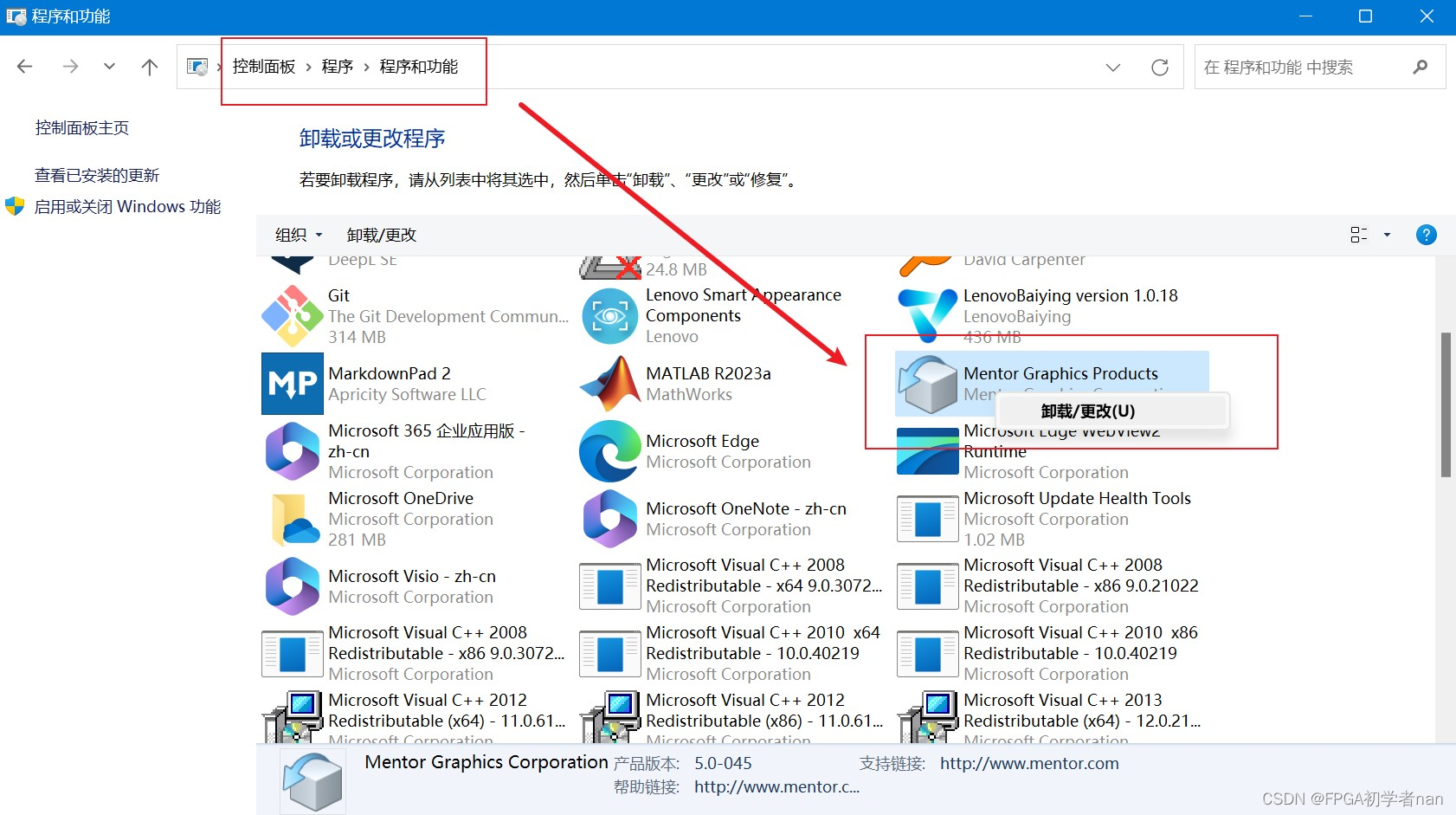The width and height of the screenshot is (1456, 815).
Task: Click the Microsoft Update Health Tools icon
Action: pyautogui.click(x=928, y=519)
